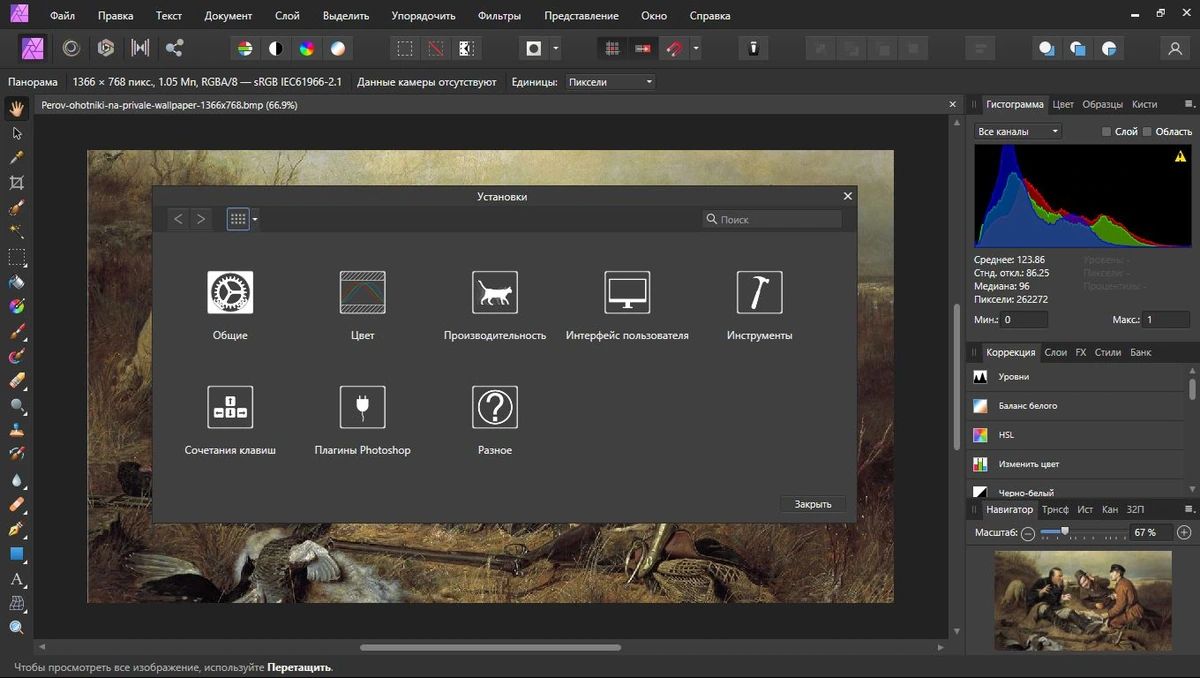Switch to the Образцы tab

1103,104
